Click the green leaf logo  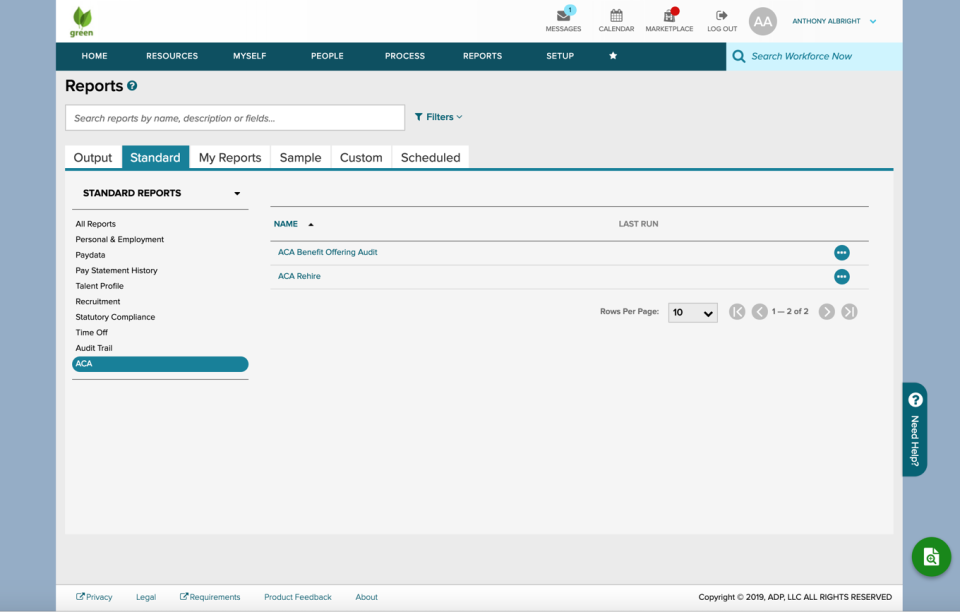click(82, 22)
